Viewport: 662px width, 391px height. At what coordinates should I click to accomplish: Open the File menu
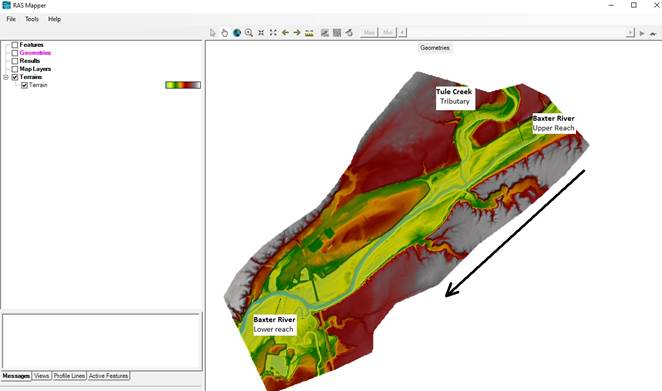[x=11, y=19]
